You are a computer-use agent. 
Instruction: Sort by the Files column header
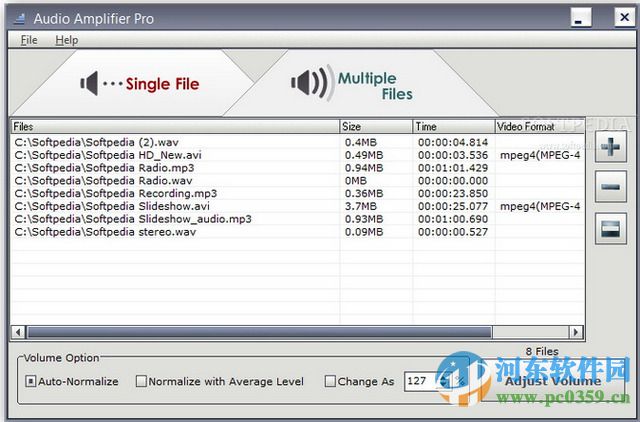tap(175, 127)
